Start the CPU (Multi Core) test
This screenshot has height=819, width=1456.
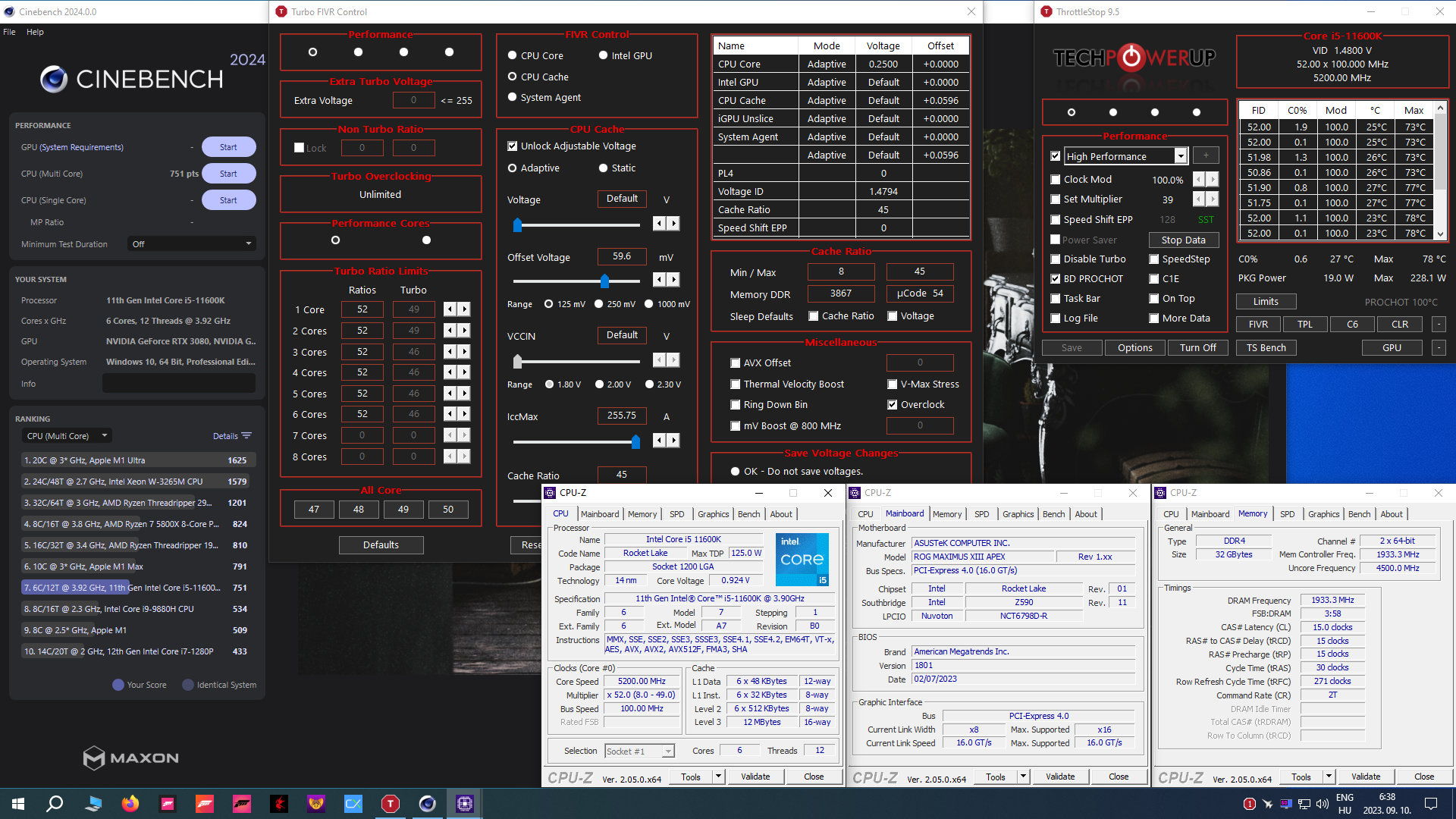228,174
